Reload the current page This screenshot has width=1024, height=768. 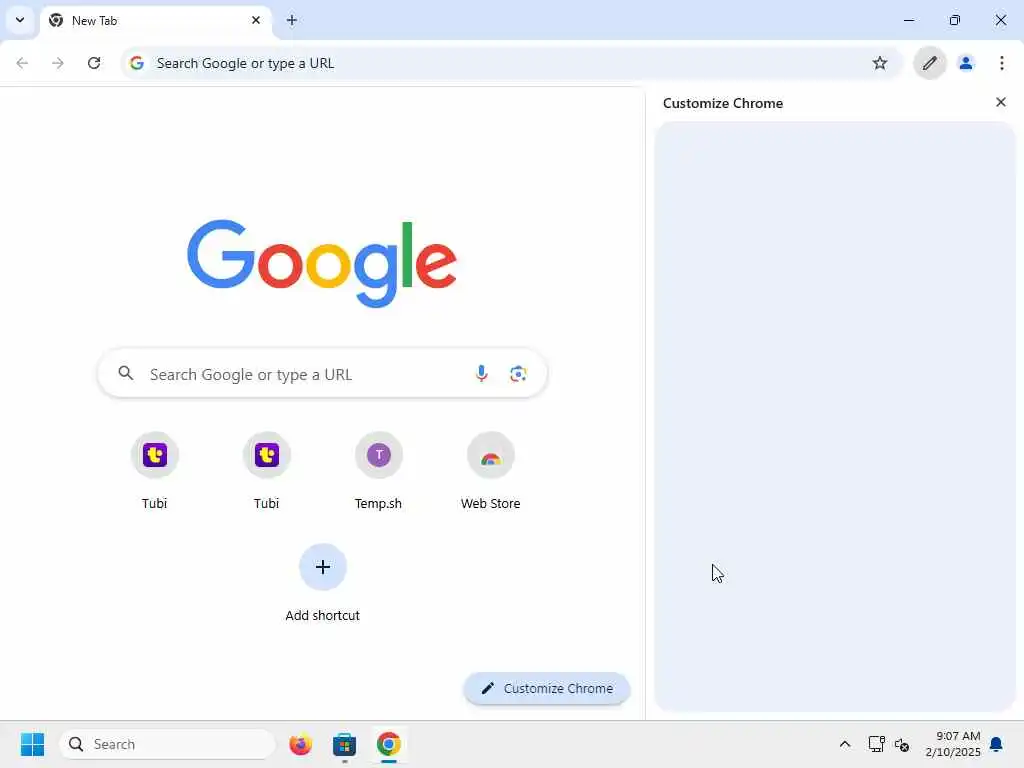click(94, 63)
